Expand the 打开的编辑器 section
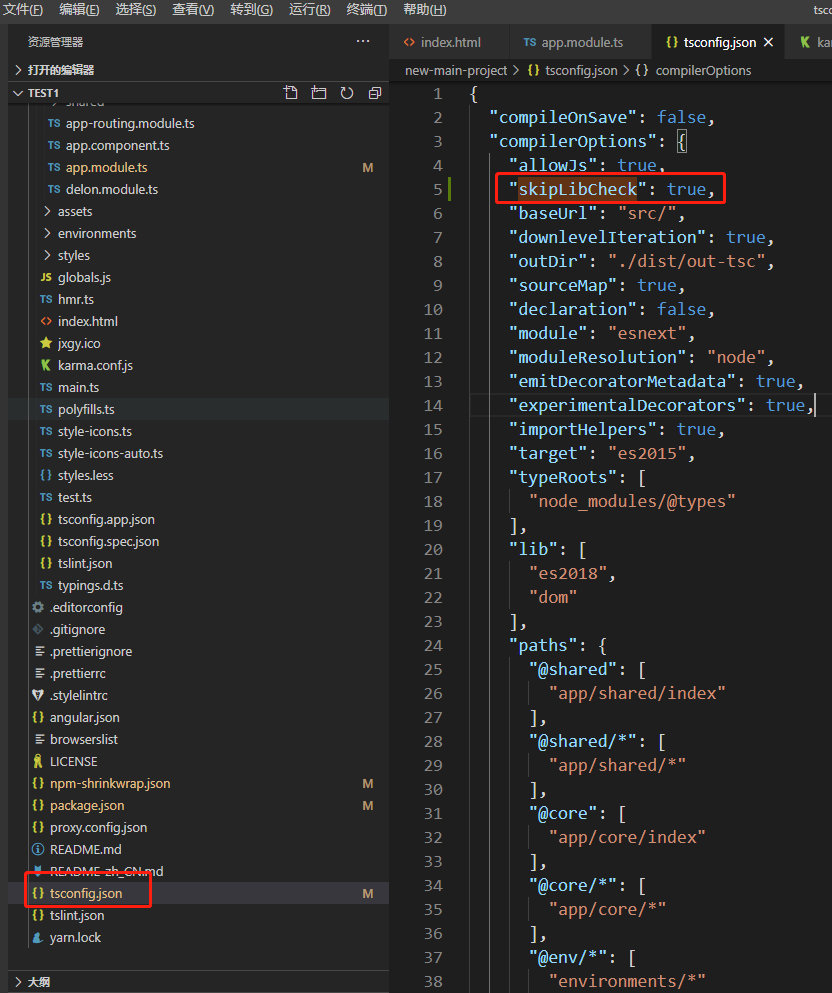 (x=198, y=70)
